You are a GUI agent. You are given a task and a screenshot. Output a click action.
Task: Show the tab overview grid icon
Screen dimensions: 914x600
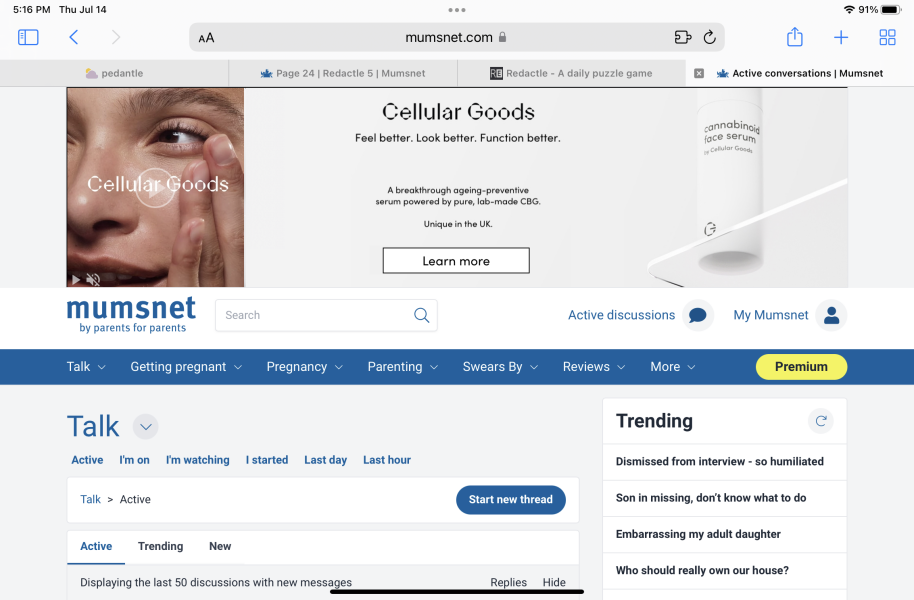coord(887,37)
